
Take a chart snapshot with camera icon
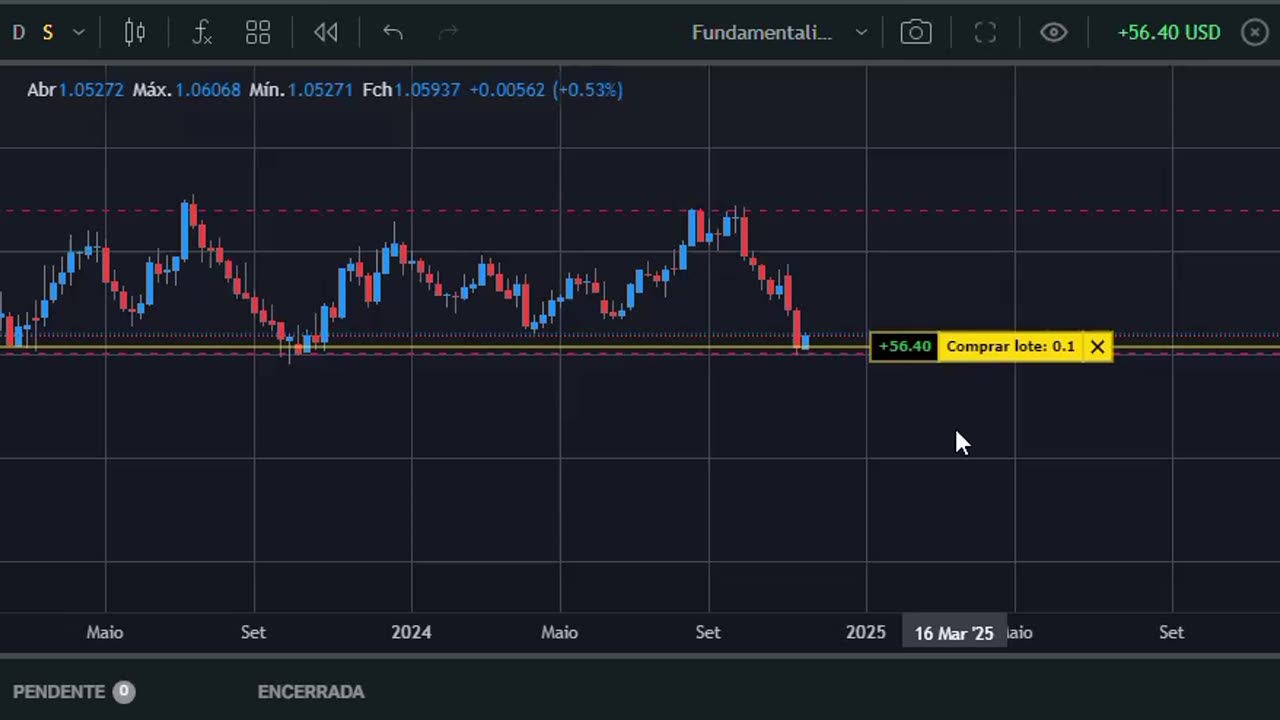tap(916, 33)
